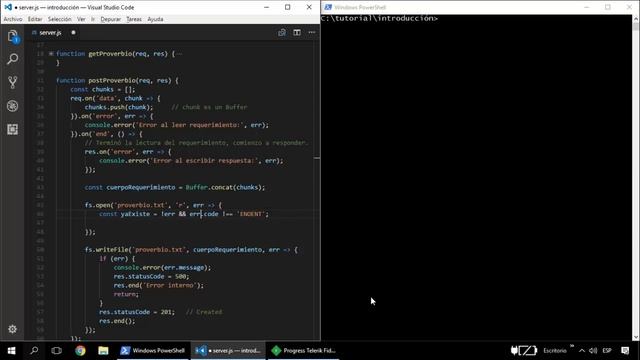Expand the Escritorio toolbar chevron
Image resolution: width=640 pixels, height=360 pixels.
572,346
